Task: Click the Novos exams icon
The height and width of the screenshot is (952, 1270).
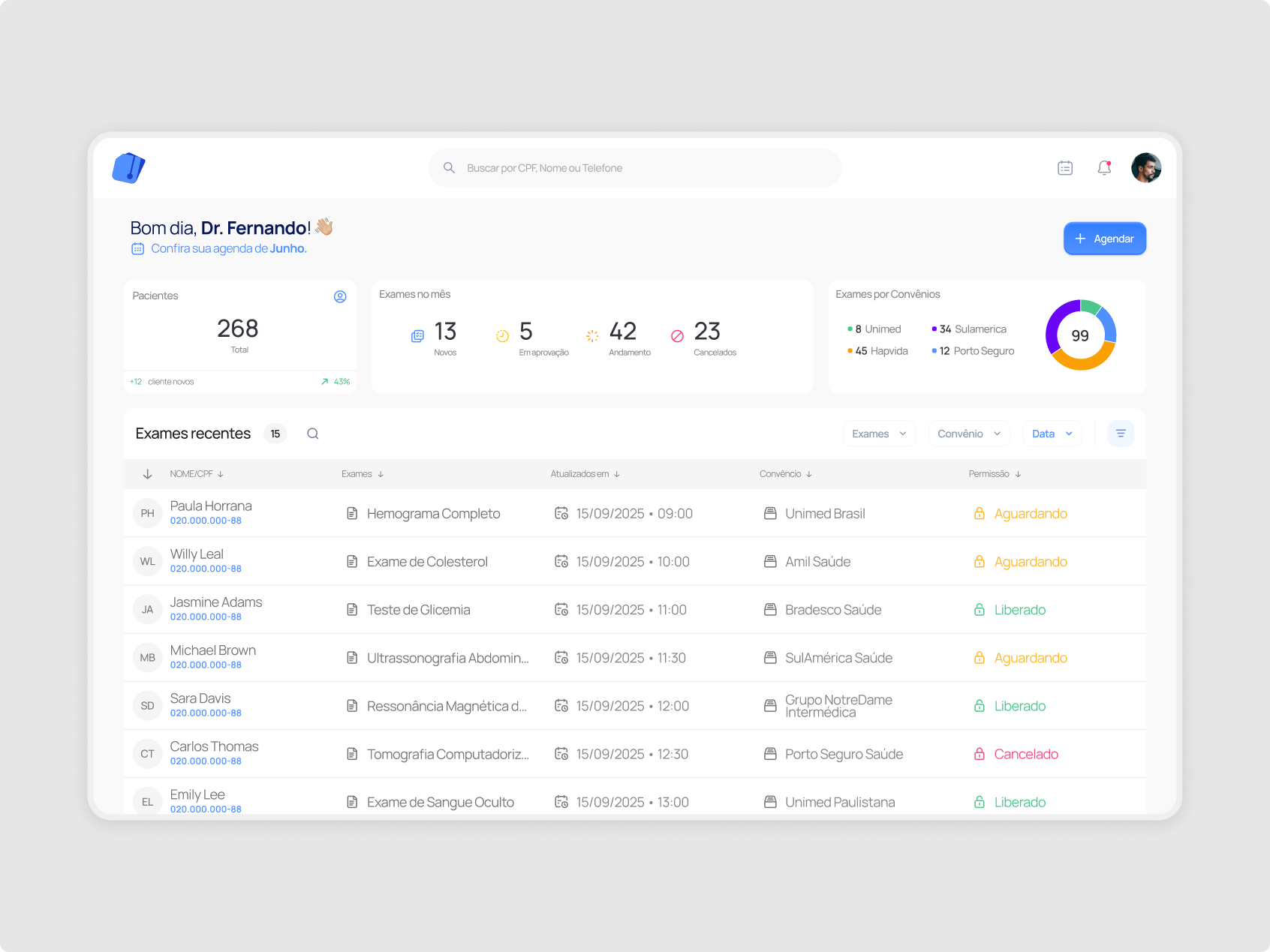Action: pyautogui.click(x=417, y=336)
